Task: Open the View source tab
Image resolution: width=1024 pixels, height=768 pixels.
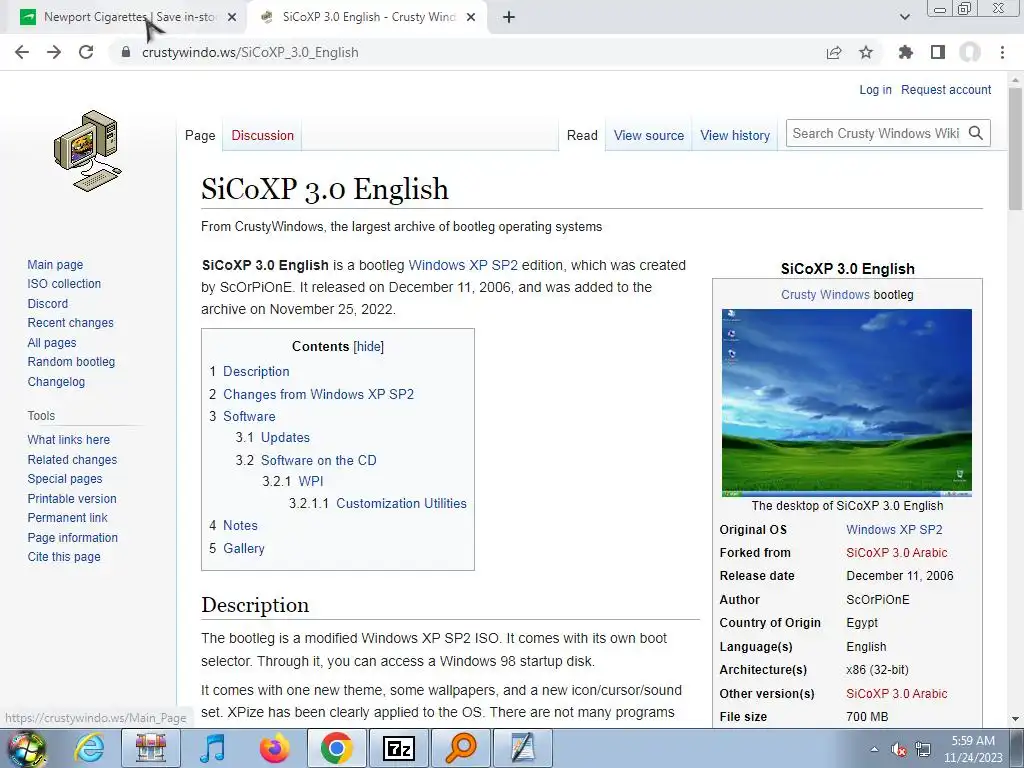Action: click(648, 135)
